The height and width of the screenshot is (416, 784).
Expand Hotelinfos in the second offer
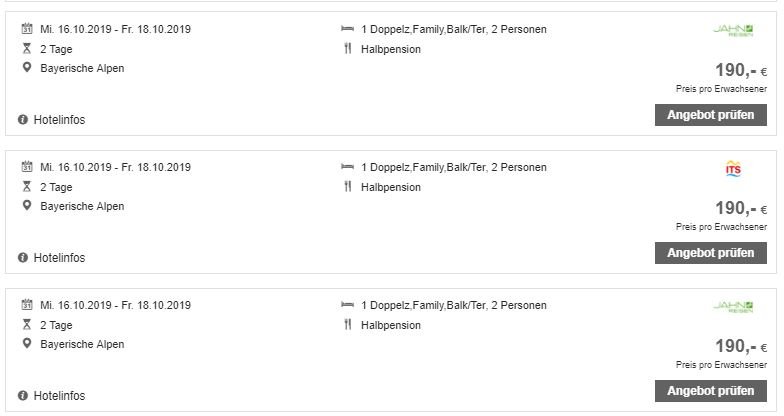(58, 258)
